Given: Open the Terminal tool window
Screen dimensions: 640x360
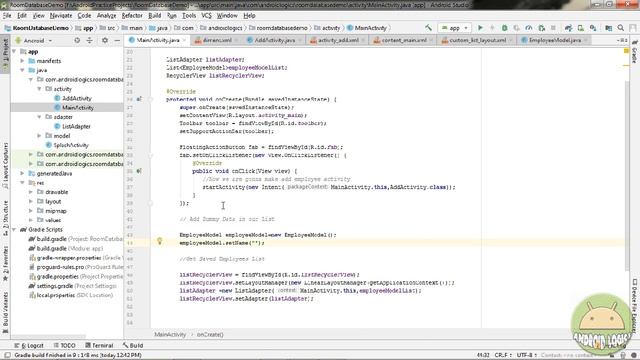Looking at the screenshot, I should pyautogui.click(x=99, y=345).
